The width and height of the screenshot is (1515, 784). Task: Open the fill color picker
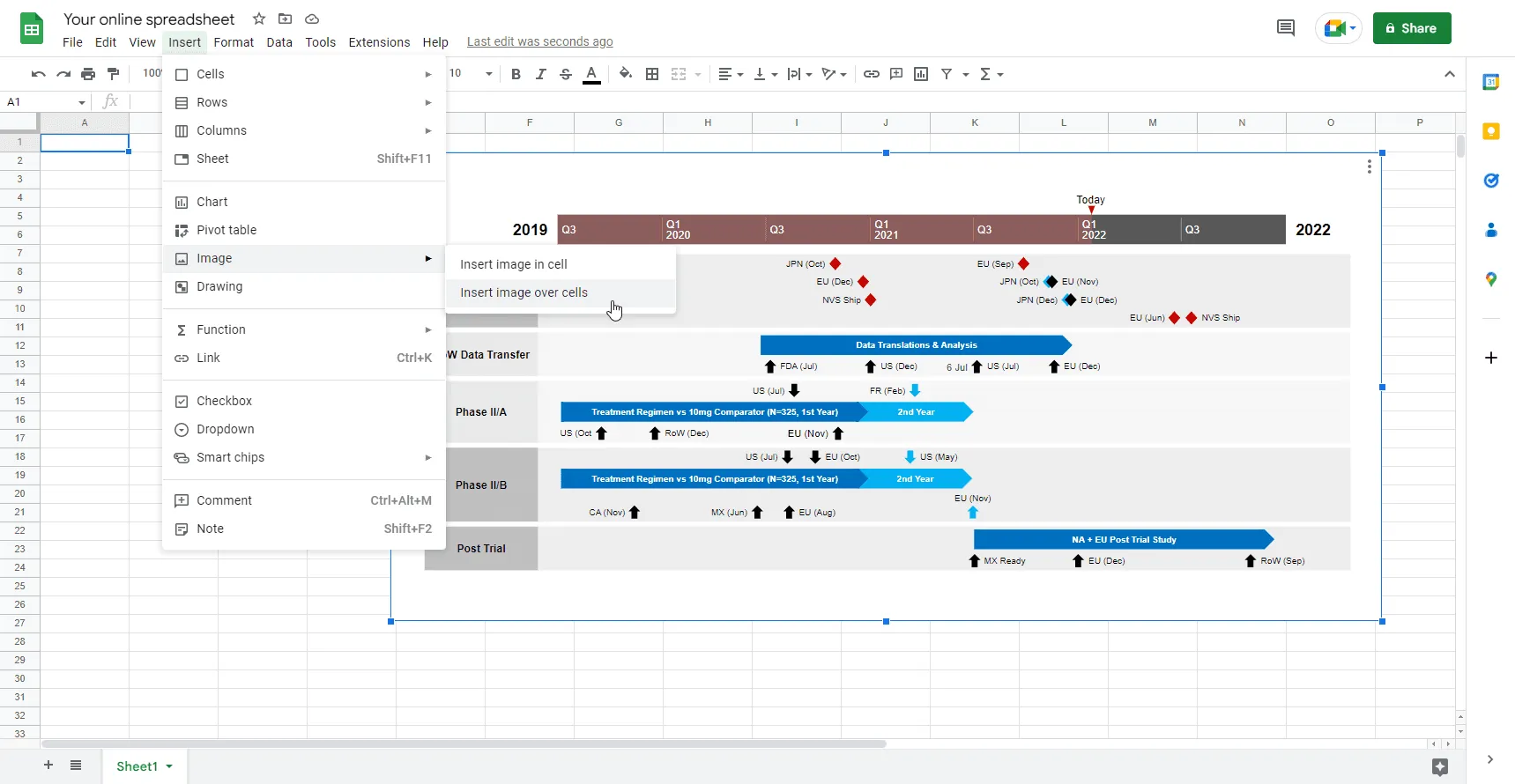pyautogui.click(x=625, y=74)
